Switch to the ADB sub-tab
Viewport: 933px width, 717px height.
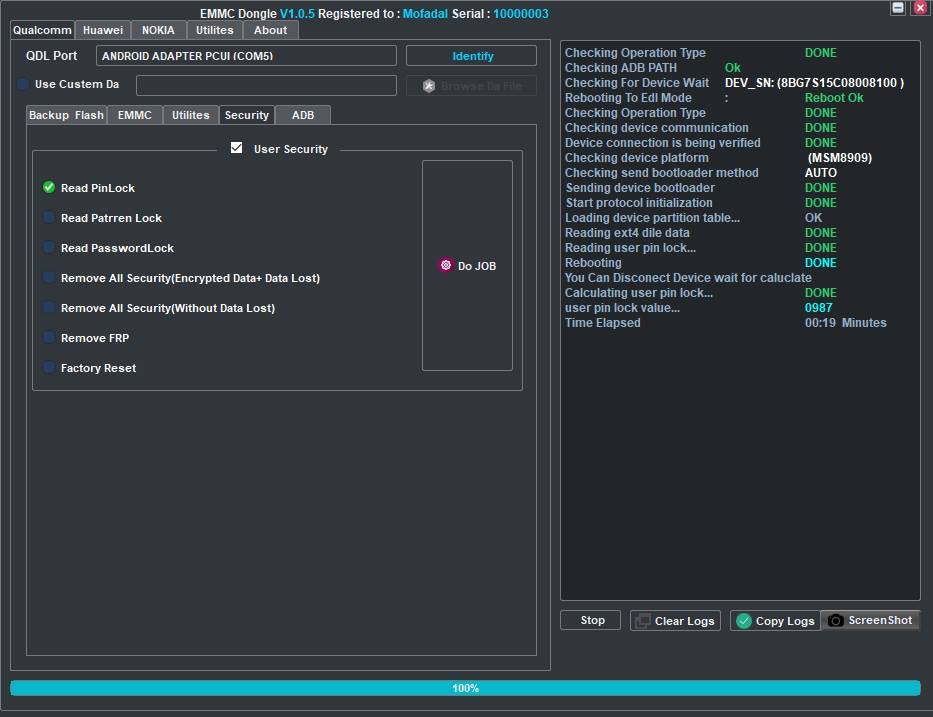(x=303, y=115)
